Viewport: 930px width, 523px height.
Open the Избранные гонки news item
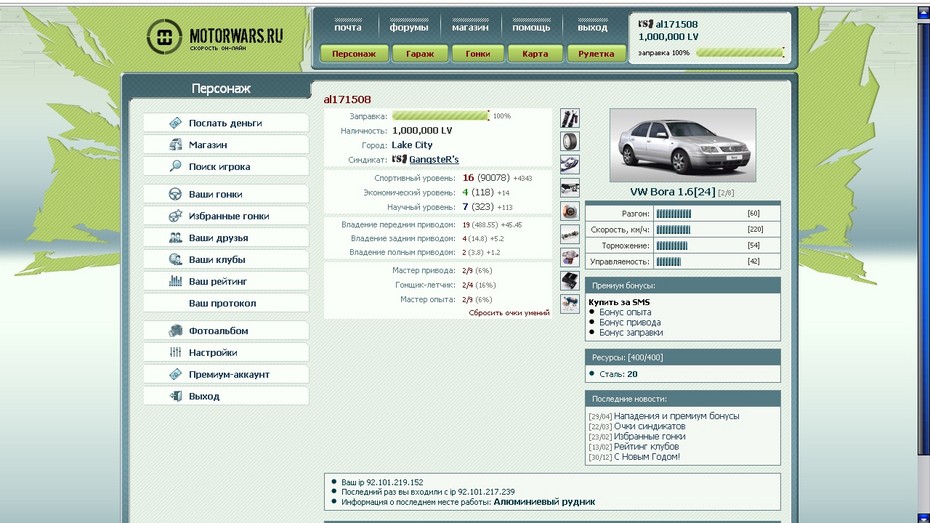649,436
